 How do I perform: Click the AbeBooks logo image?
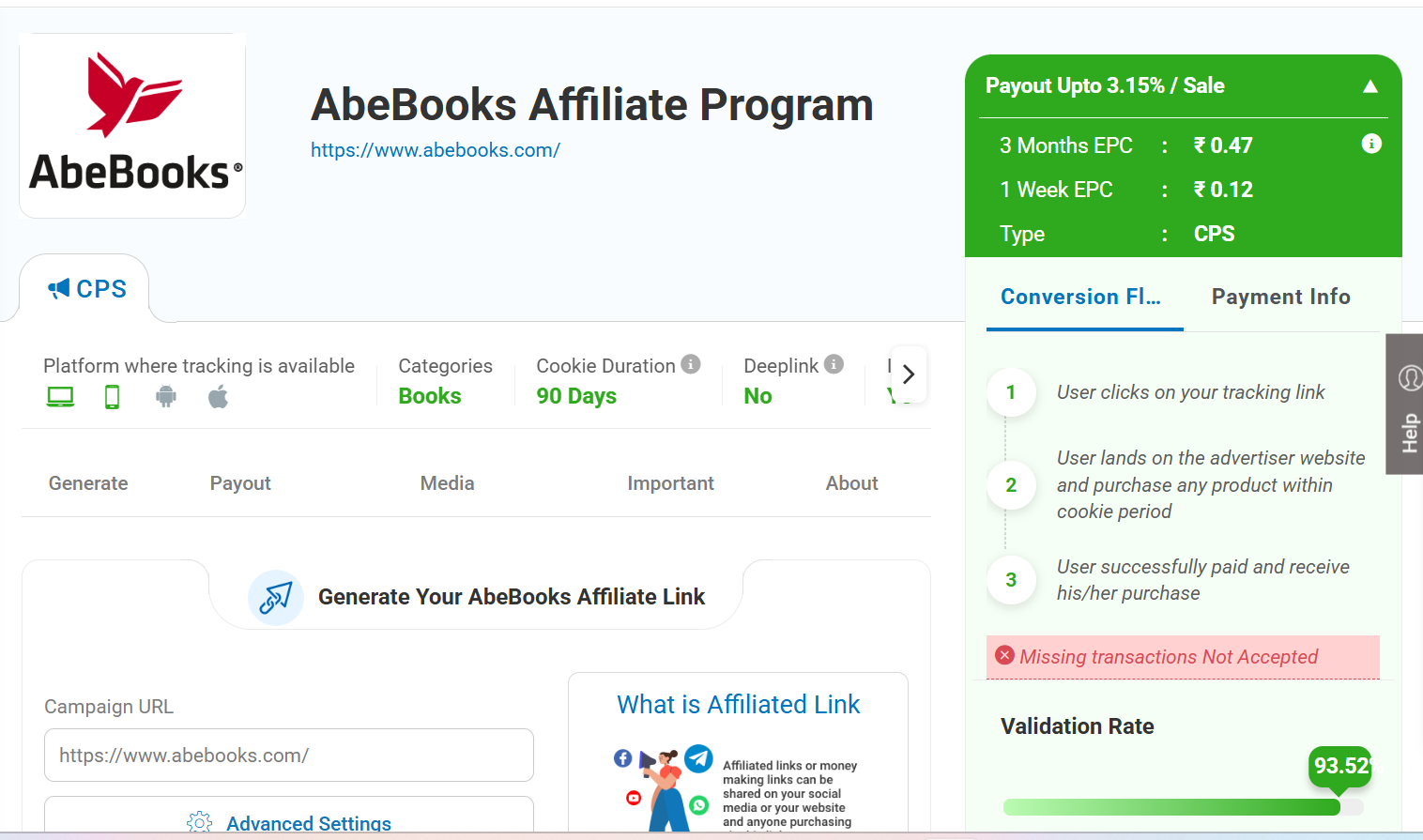click(132, 126)
